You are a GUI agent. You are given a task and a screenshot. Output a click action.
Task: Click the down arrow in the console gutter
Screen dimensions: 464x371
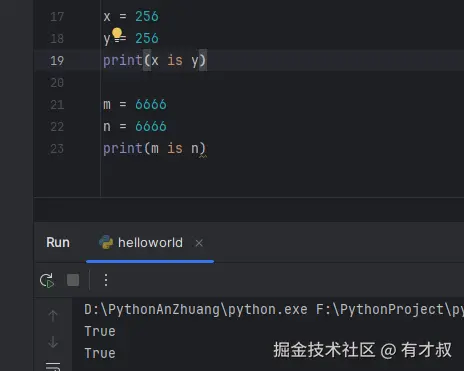tap(53, 342)
